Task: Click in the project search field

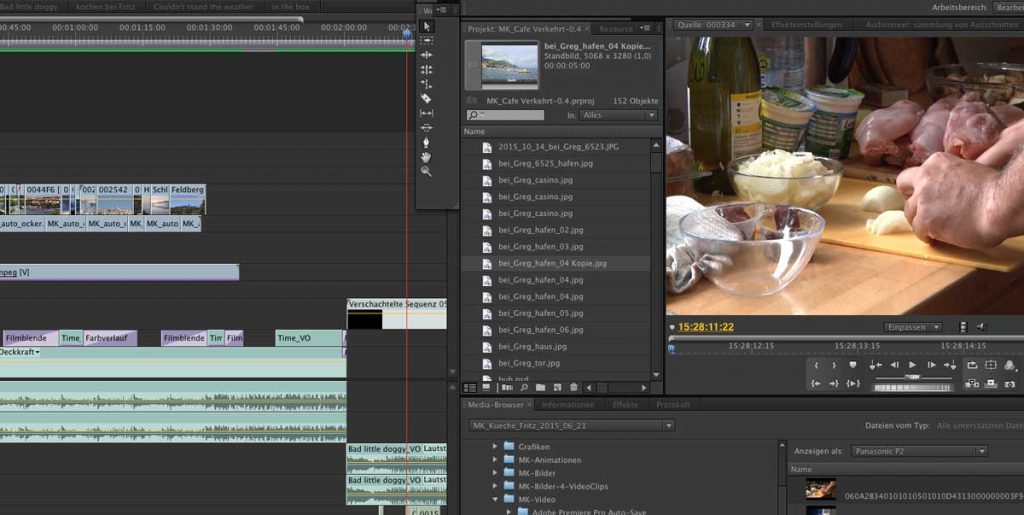Action: (505, 115)
